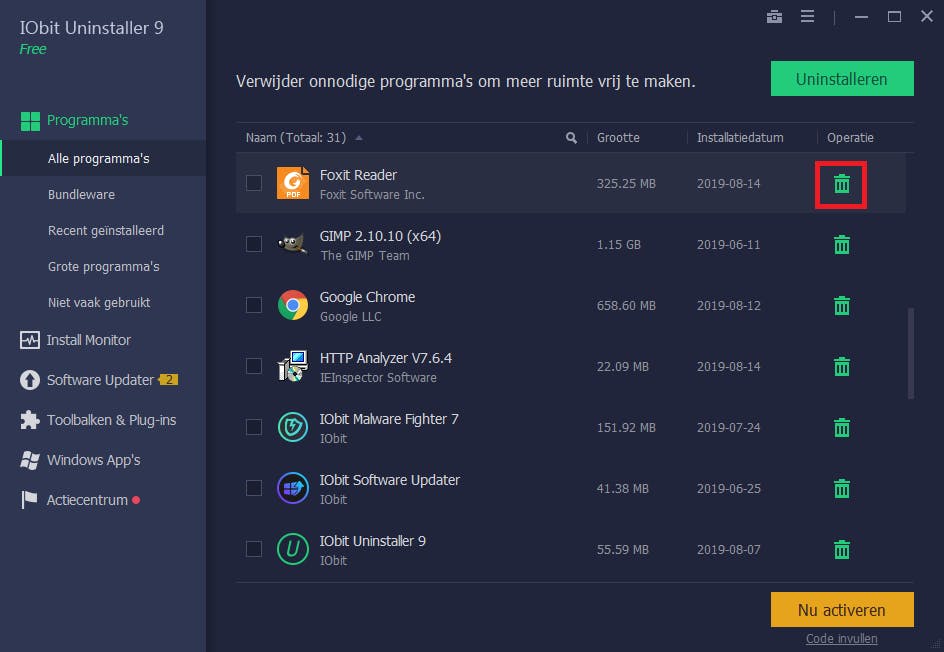Click the Operatie column header
944x652 pixels.
point(849,138)
